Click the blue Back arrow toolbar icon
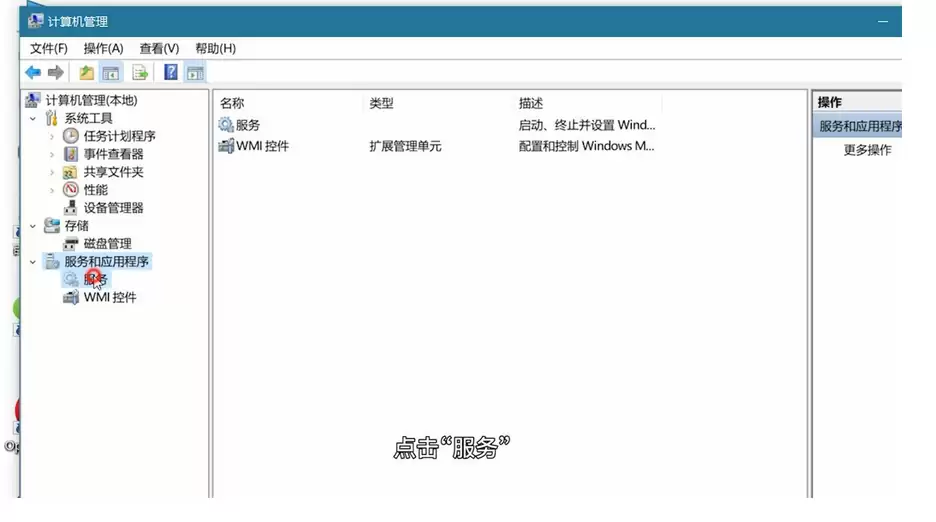This screenshot has width=936, height=522. pyautogui.click(x=33, y=73)
